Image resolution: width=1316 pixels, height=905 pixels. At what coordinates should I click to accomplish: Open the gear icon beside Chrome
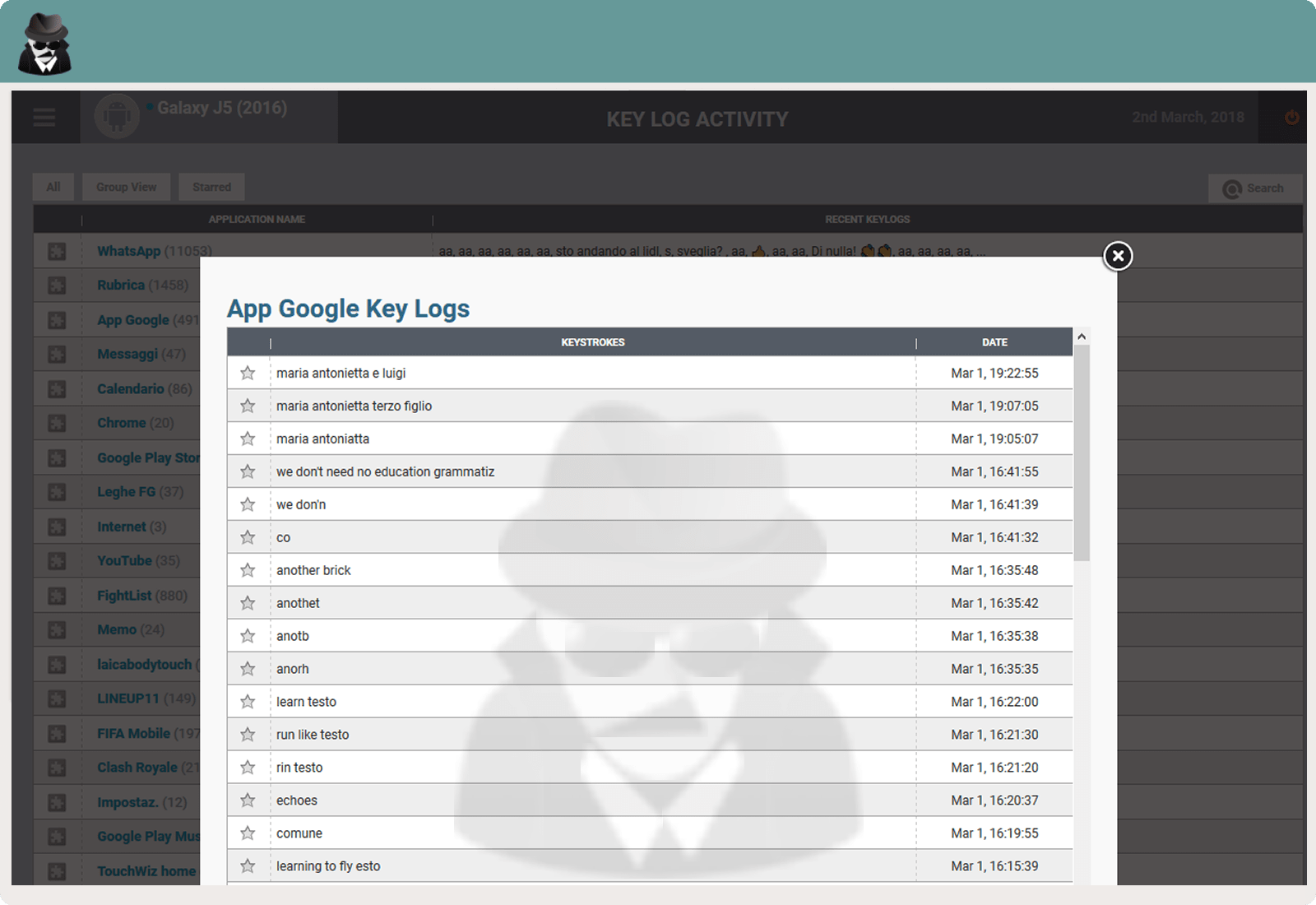[x=56, y=423]
